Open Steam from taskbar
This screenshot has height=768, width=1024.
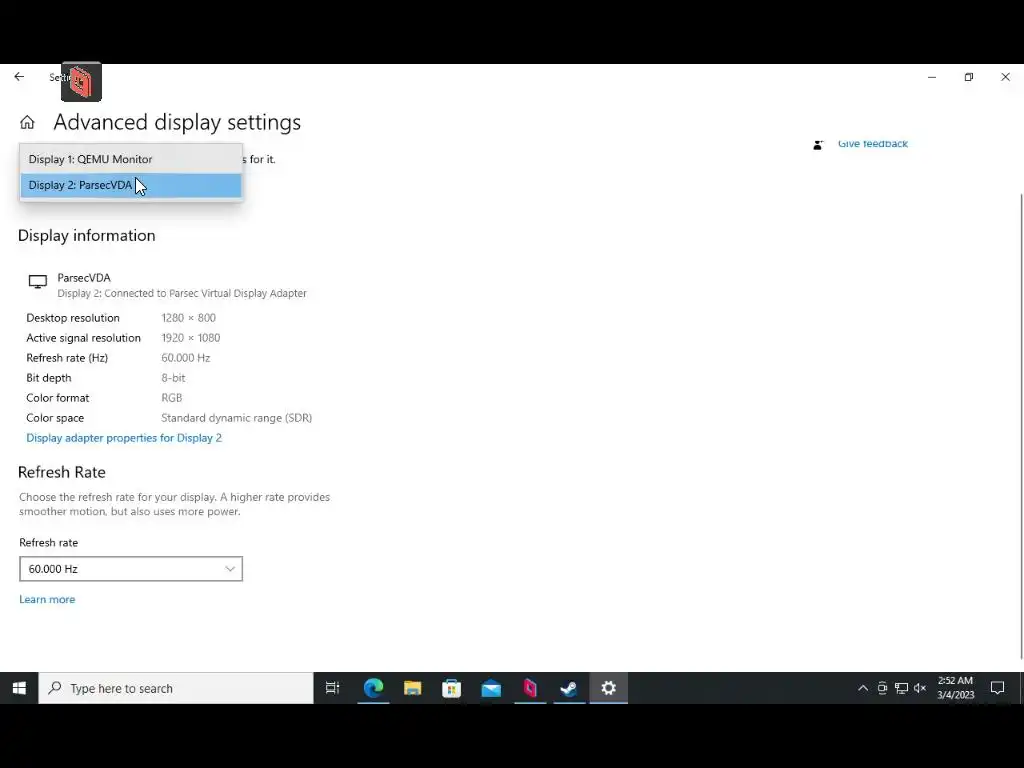pyautogui.click(x=569, y=688)
